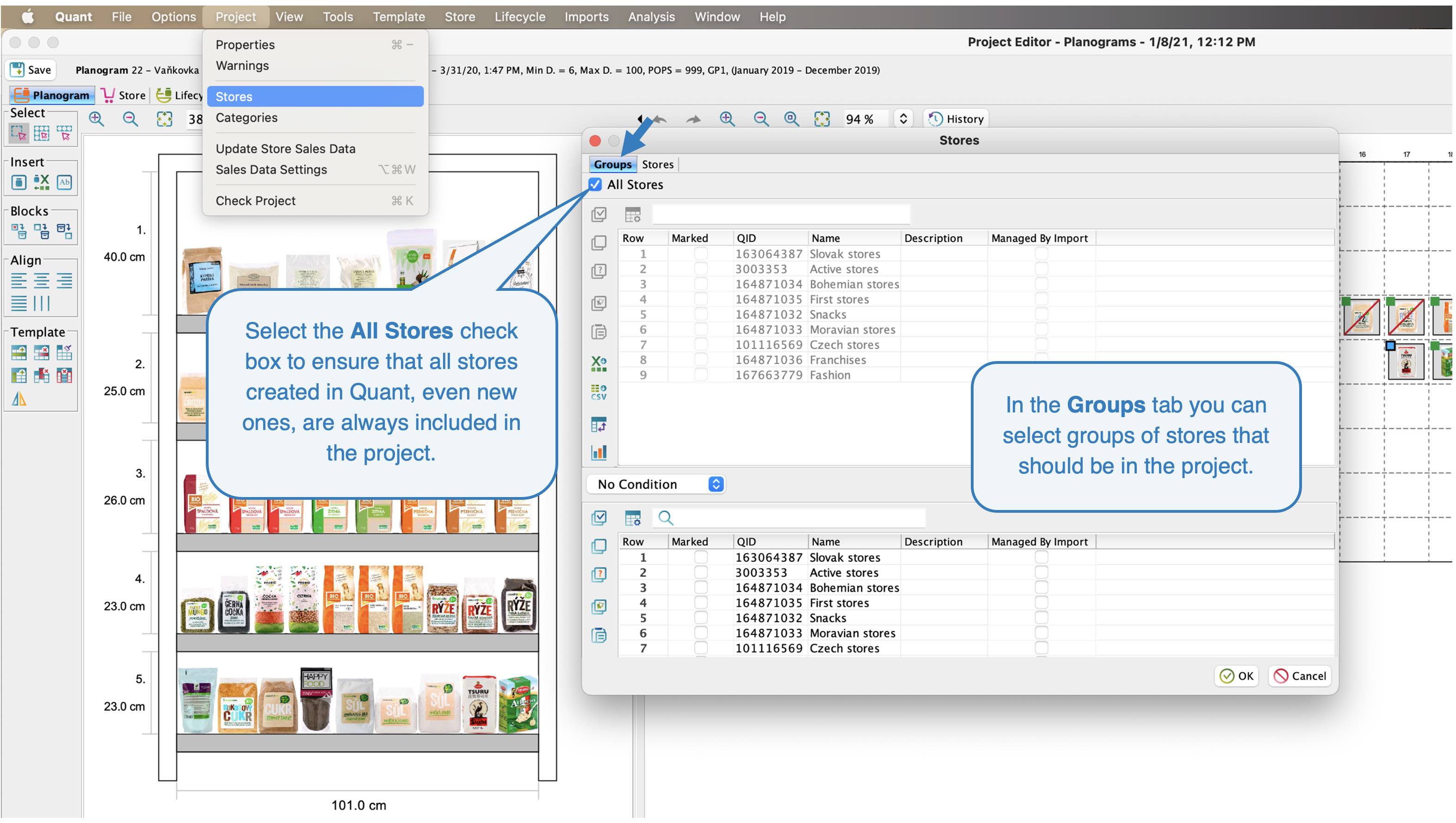Click the Save icon button

pyautogui.click(x=31, y=69)
